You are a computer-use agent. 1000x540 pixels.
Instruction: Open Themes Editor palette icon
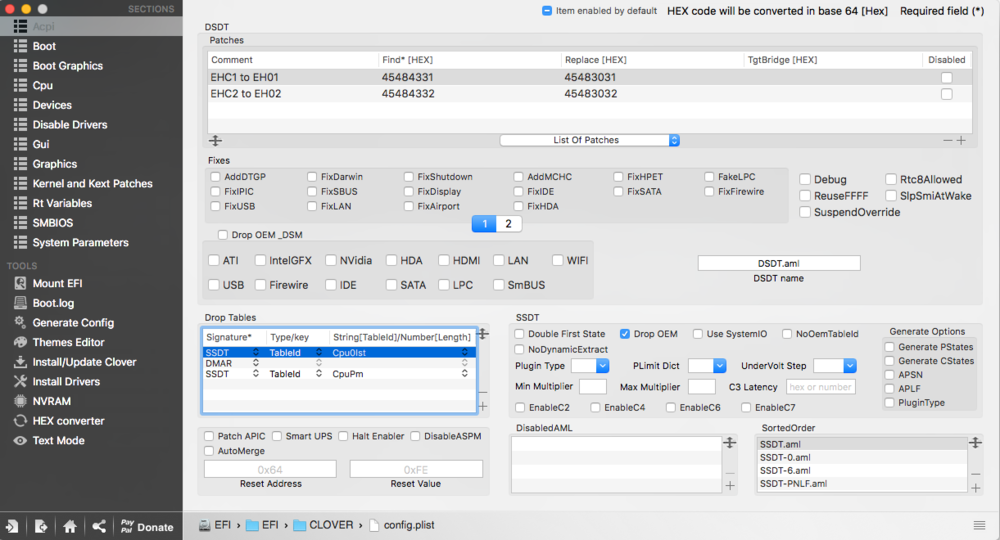coord(20,342)
